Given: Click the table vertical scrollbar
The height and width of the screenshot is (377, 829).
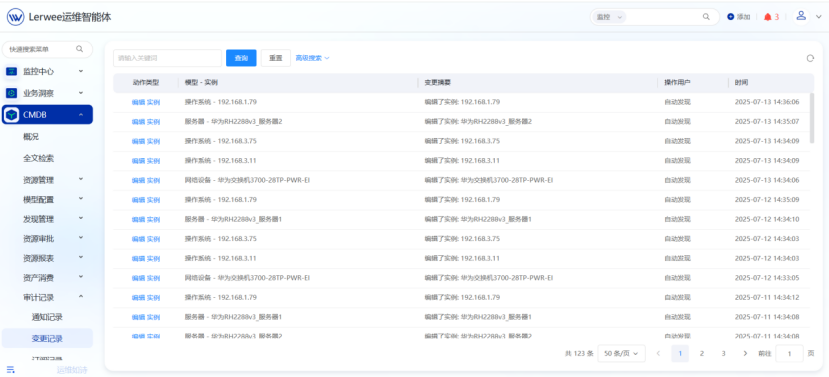Looking at the screenshot, I should click(812, 119).
